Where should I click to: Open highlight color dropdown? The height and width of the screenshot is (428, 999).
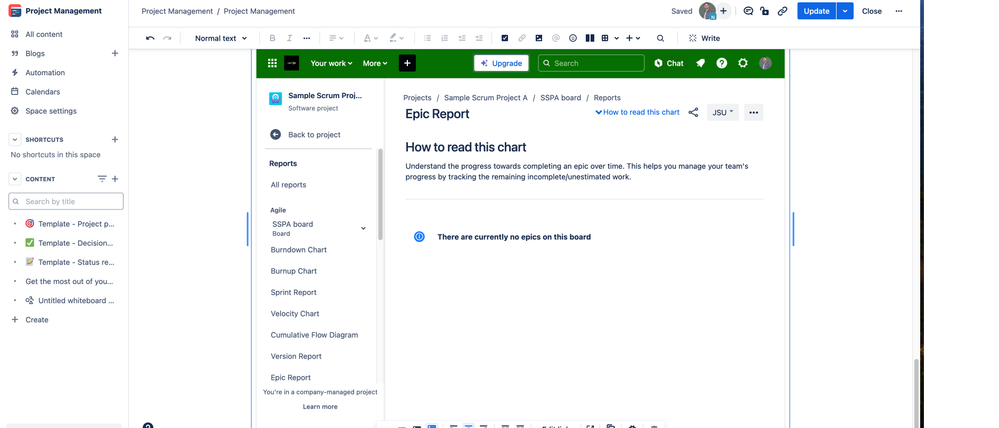click(397, 38)
